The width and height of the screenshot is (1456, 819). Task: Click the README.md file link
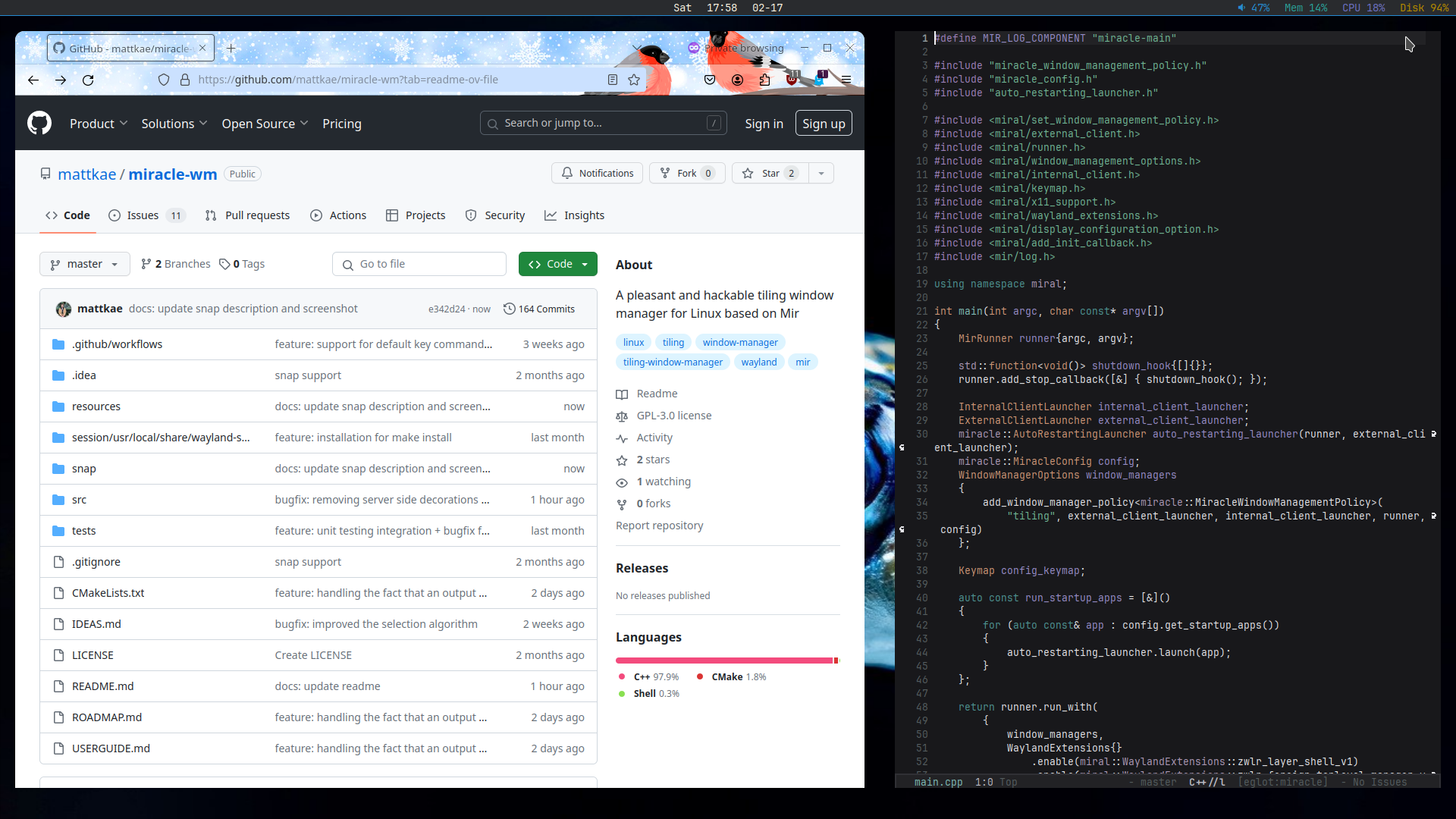(x=102, y=685)
